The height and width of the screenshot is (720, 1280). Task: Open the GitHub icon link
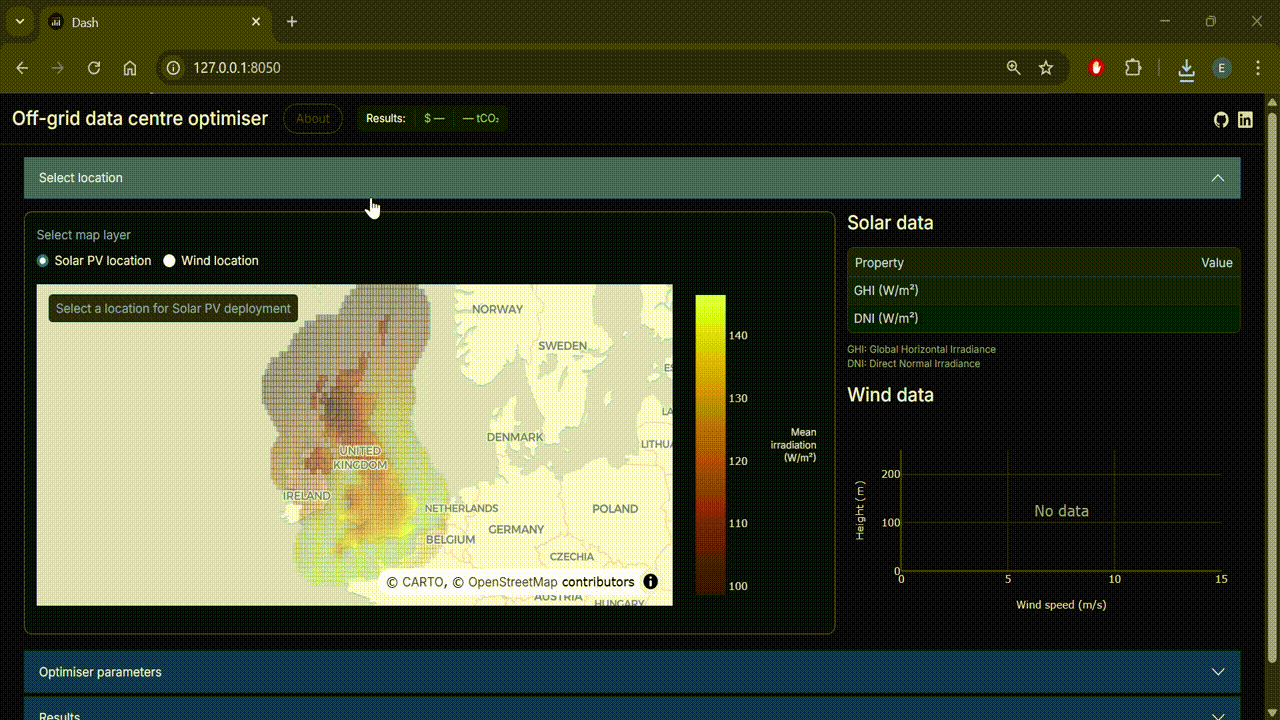tap(1221, 120)
